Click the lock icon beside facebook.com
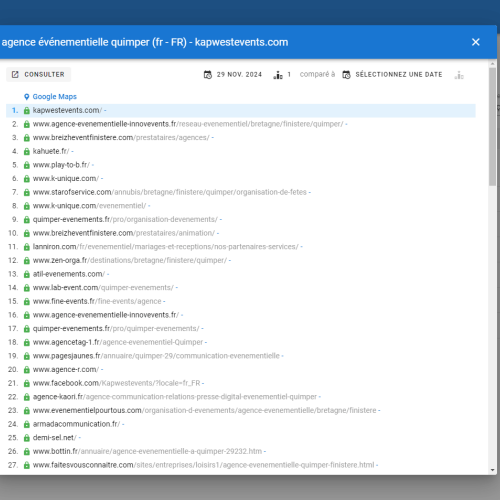Image resolution: width=500 pixels, height=500 pixels. pos(27,384)
